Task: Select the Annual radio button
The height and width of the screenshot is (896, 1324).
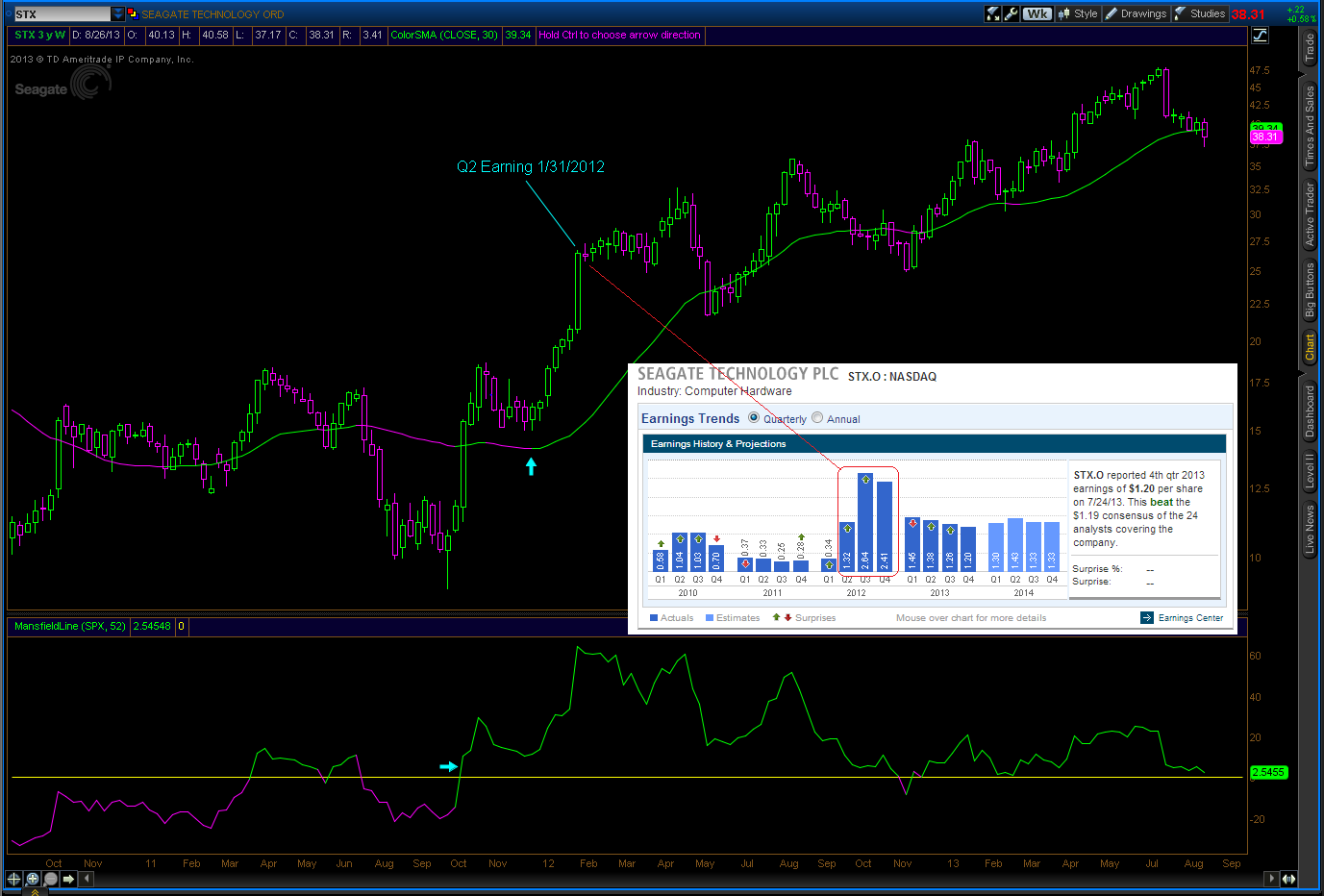Action: pyautogui.click(x=817, y=418)
